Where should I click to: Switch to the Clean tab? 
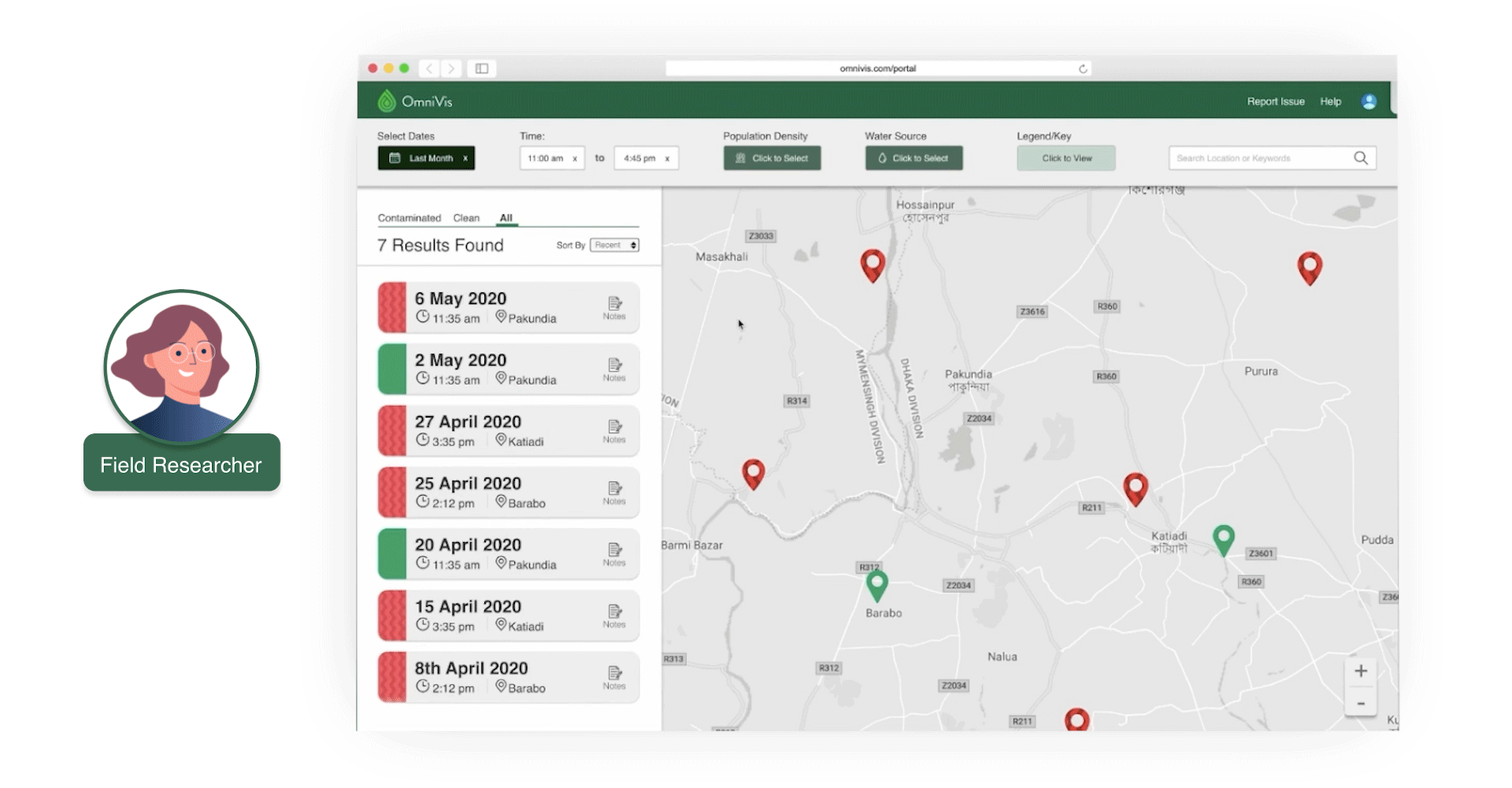point(466,218)
